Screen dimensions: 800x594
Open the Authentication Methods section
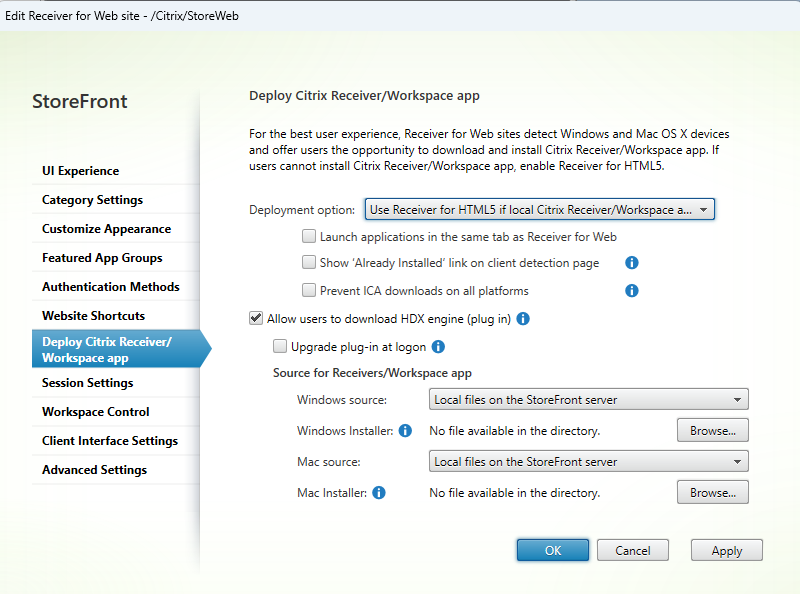(x=110, y=287)
